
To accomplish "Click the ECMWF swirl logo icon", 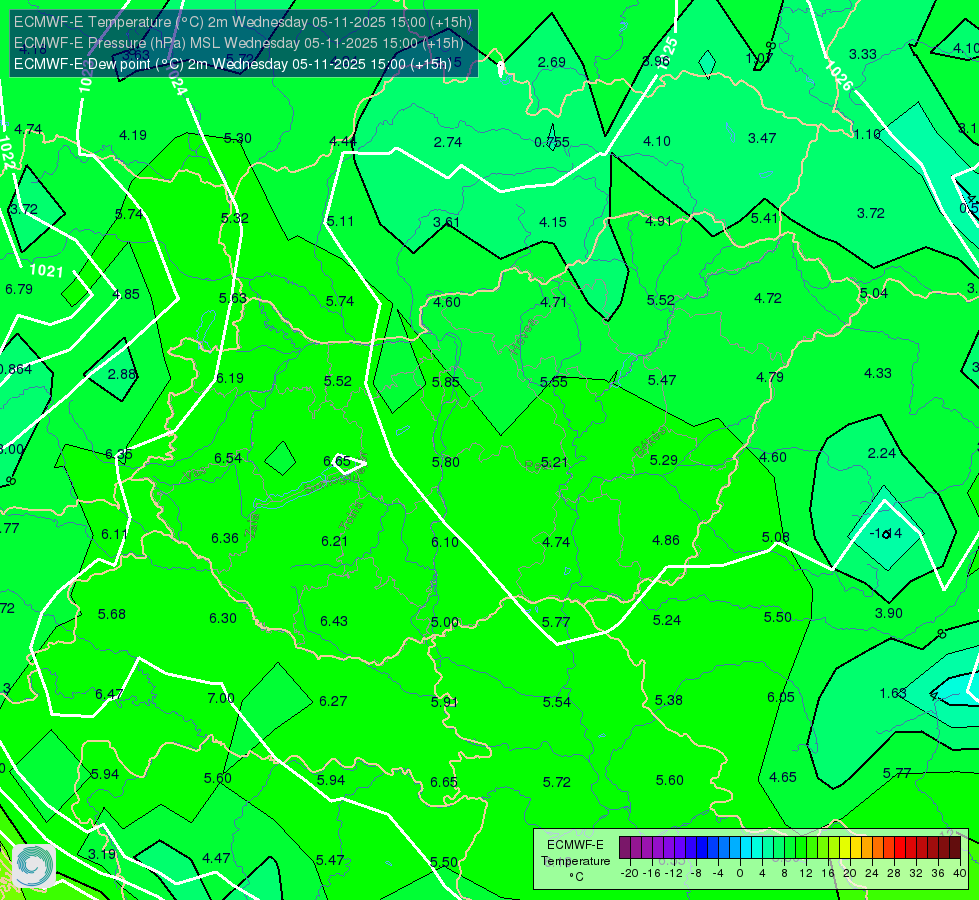I will pos(34,866).
